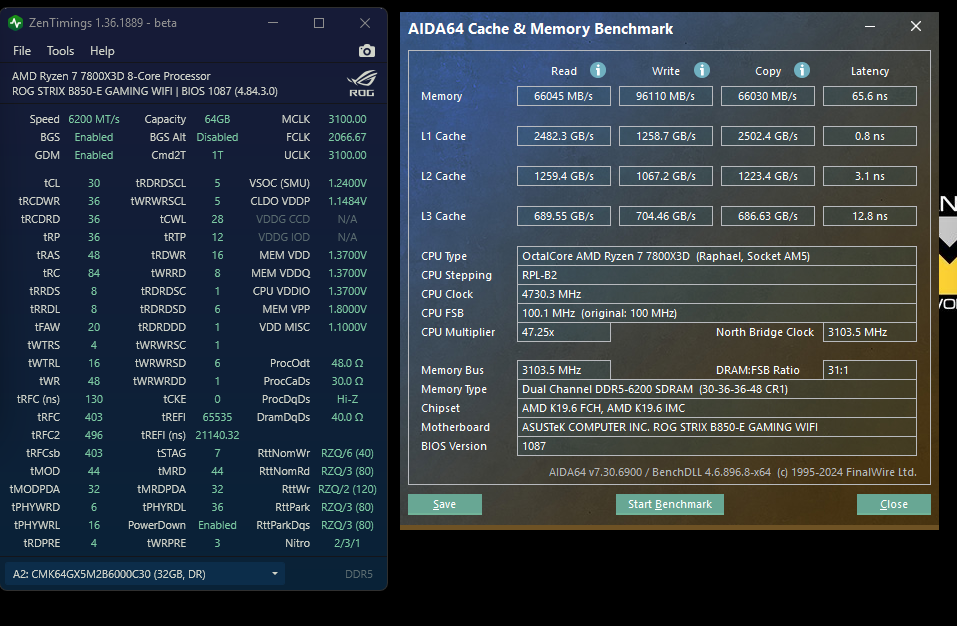Click the L1 Cache Write value 1258.7 GB/s

[665, 136]
